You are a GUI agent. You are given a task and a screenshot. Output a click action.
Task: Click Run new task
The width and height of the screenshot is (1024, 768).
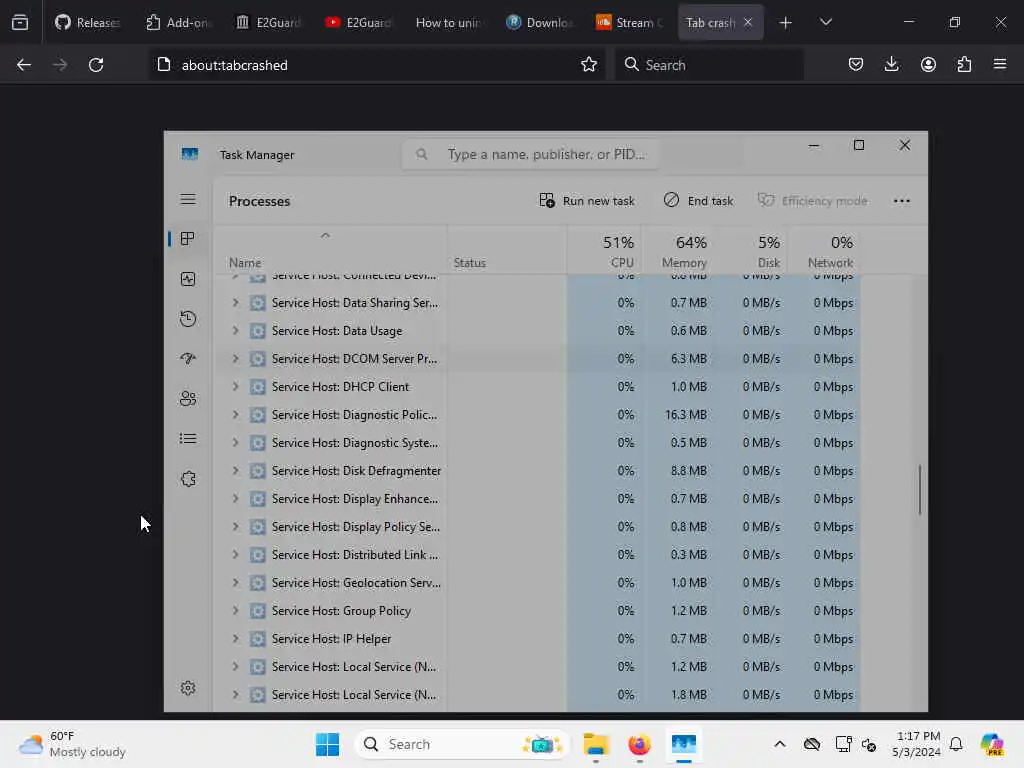tap(586, 200)
